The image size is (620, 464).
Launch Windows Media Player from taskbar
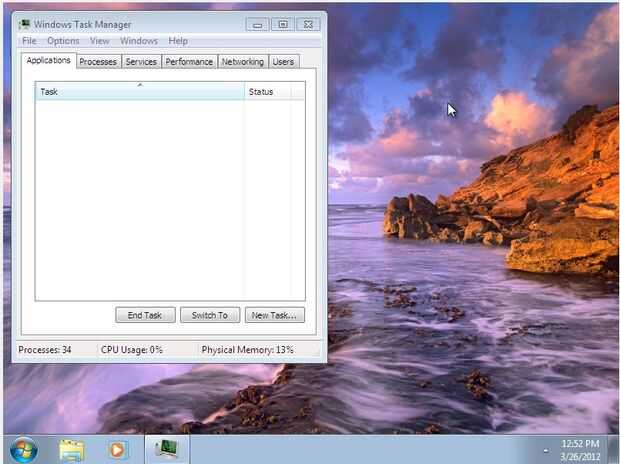pyautogui.click(x=117, y=450)
